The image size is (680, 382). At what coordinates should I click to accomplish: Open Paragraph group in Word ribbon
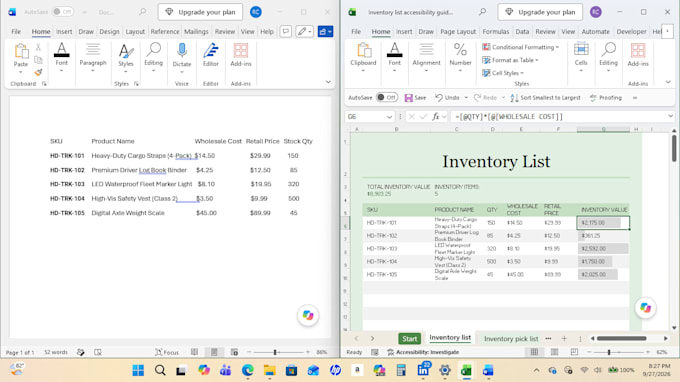93,57
